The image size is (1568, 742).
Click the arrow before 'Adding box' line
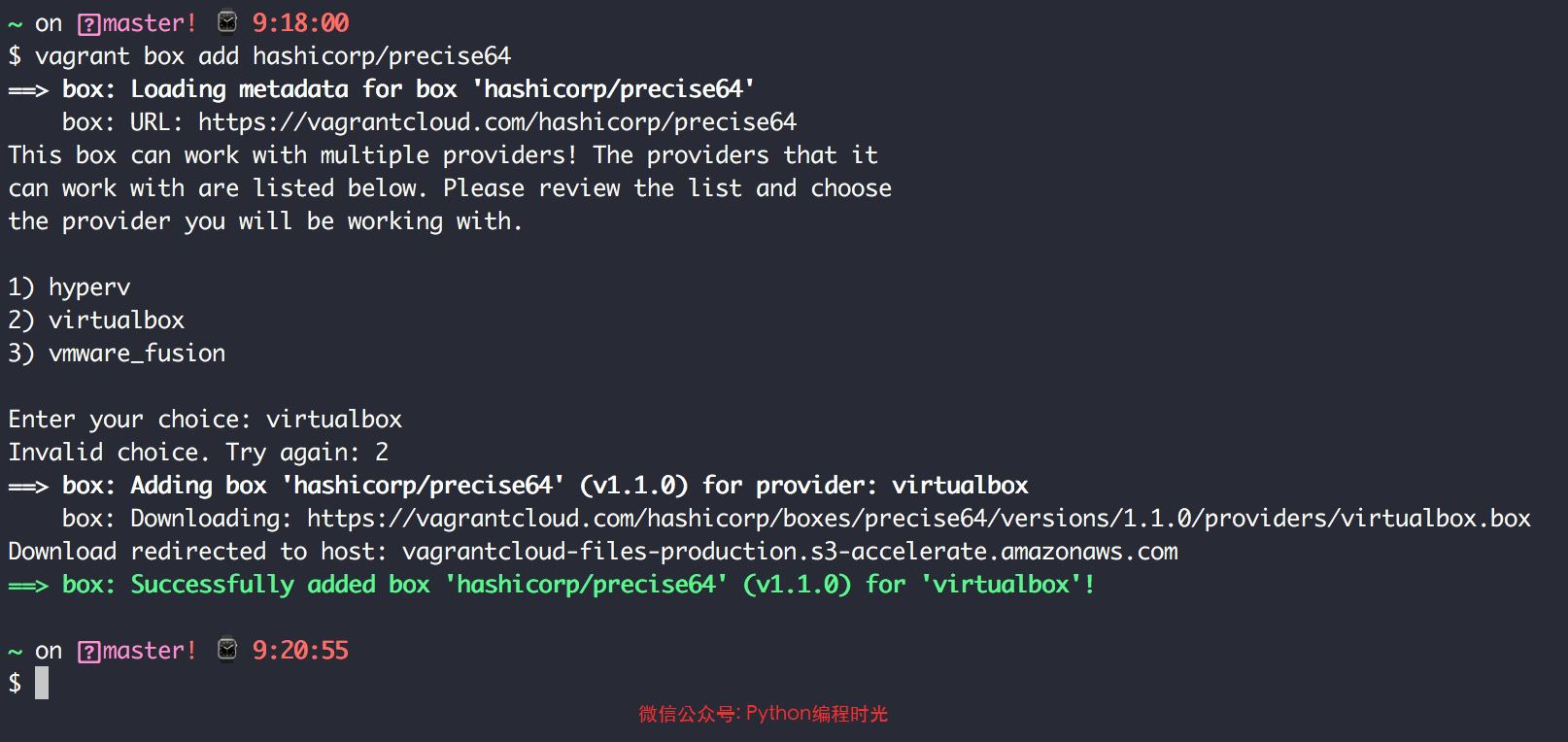point(28,487)
